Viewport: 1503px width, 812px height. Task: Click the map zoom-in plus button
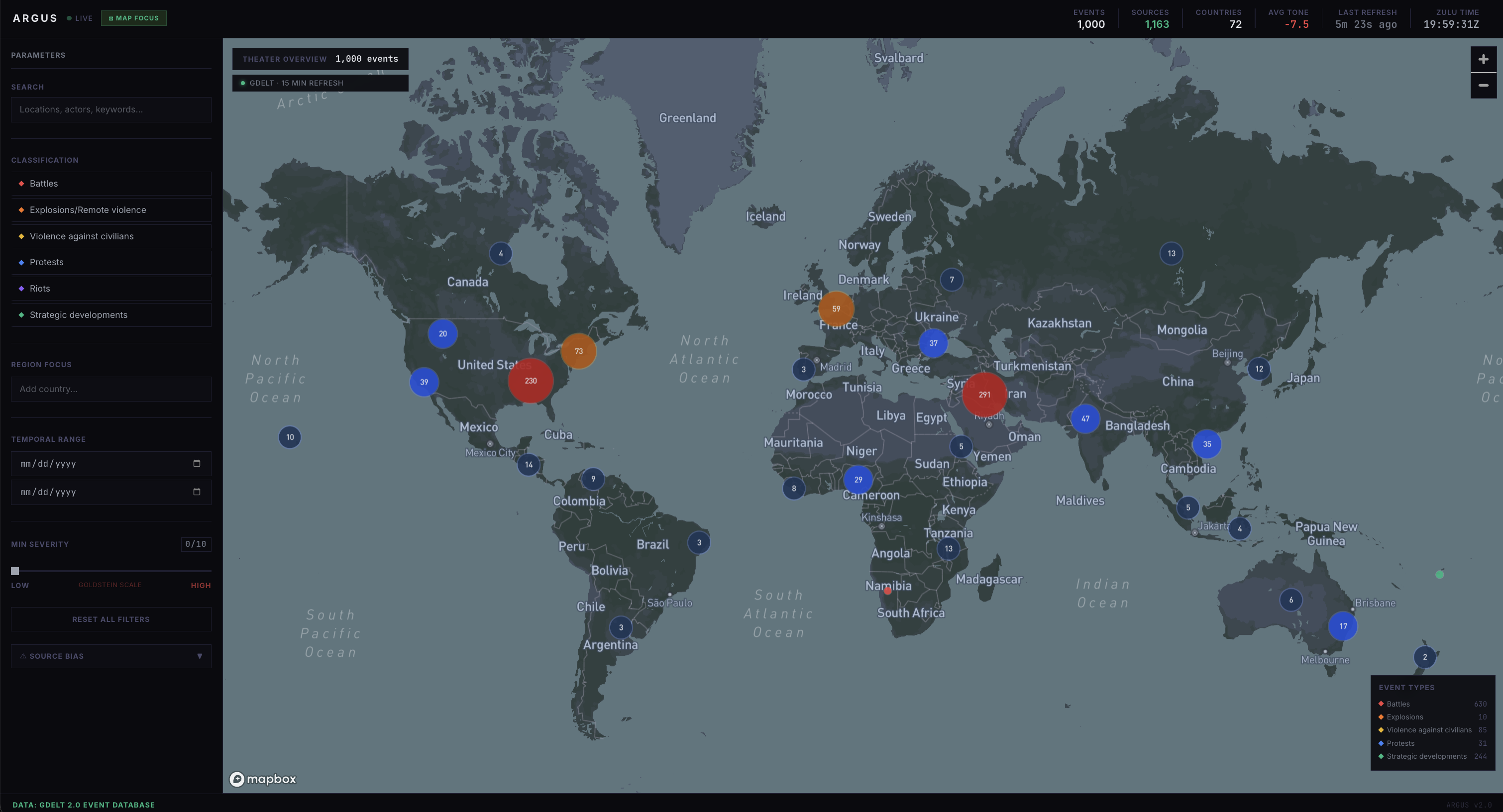[x=1483, y=58]
